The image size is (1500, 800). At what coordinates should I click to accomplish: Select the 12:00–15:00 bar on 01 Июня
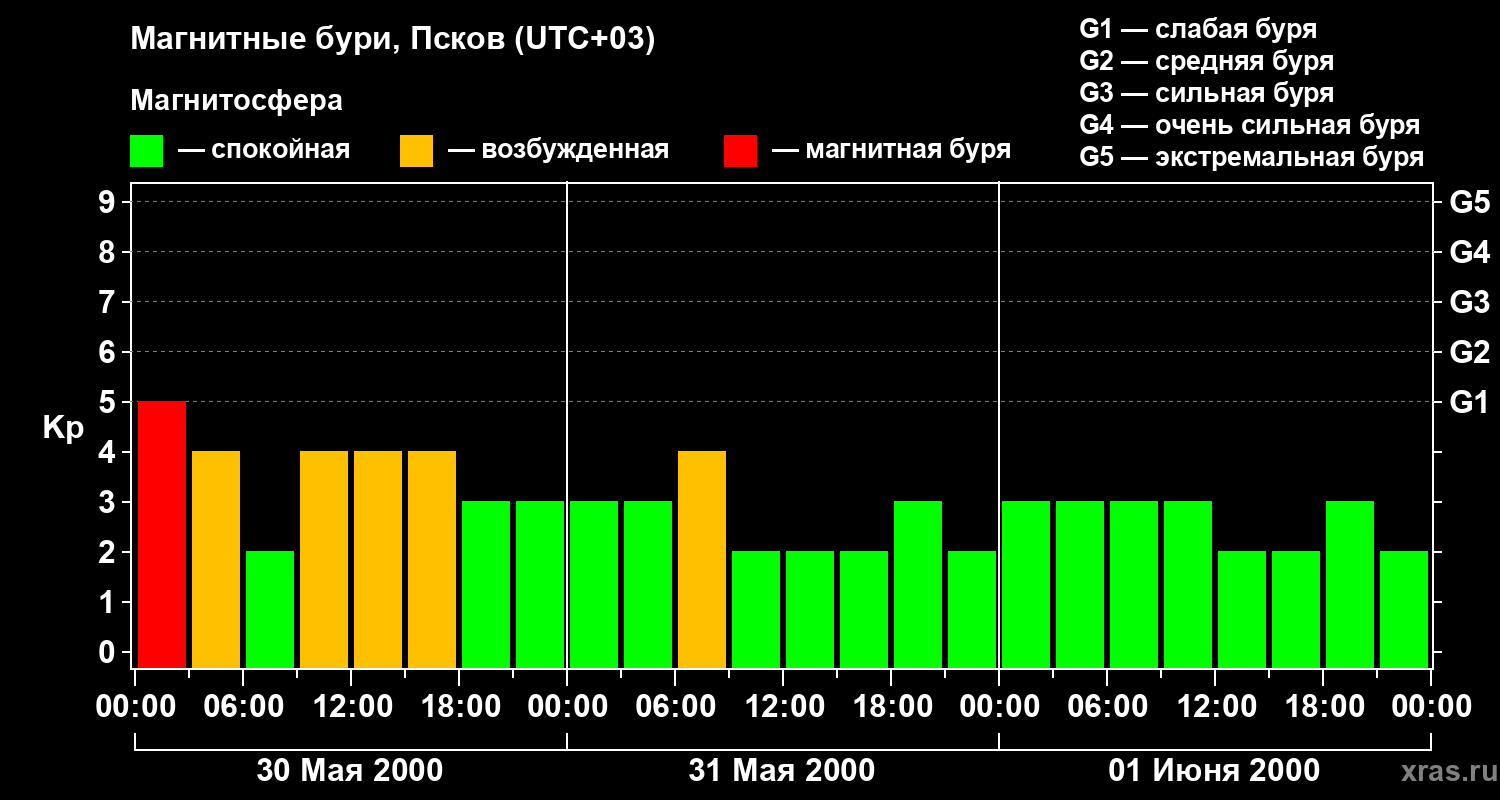tap(1242, 609)
